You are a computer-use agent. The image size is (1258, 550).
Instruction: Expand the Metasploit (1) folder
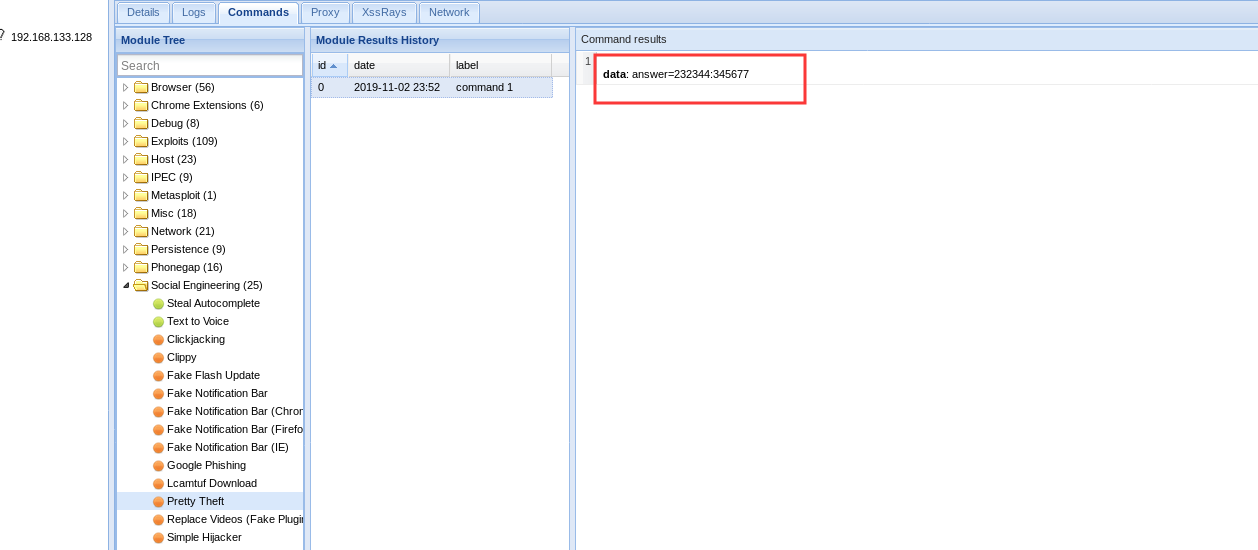126,195
